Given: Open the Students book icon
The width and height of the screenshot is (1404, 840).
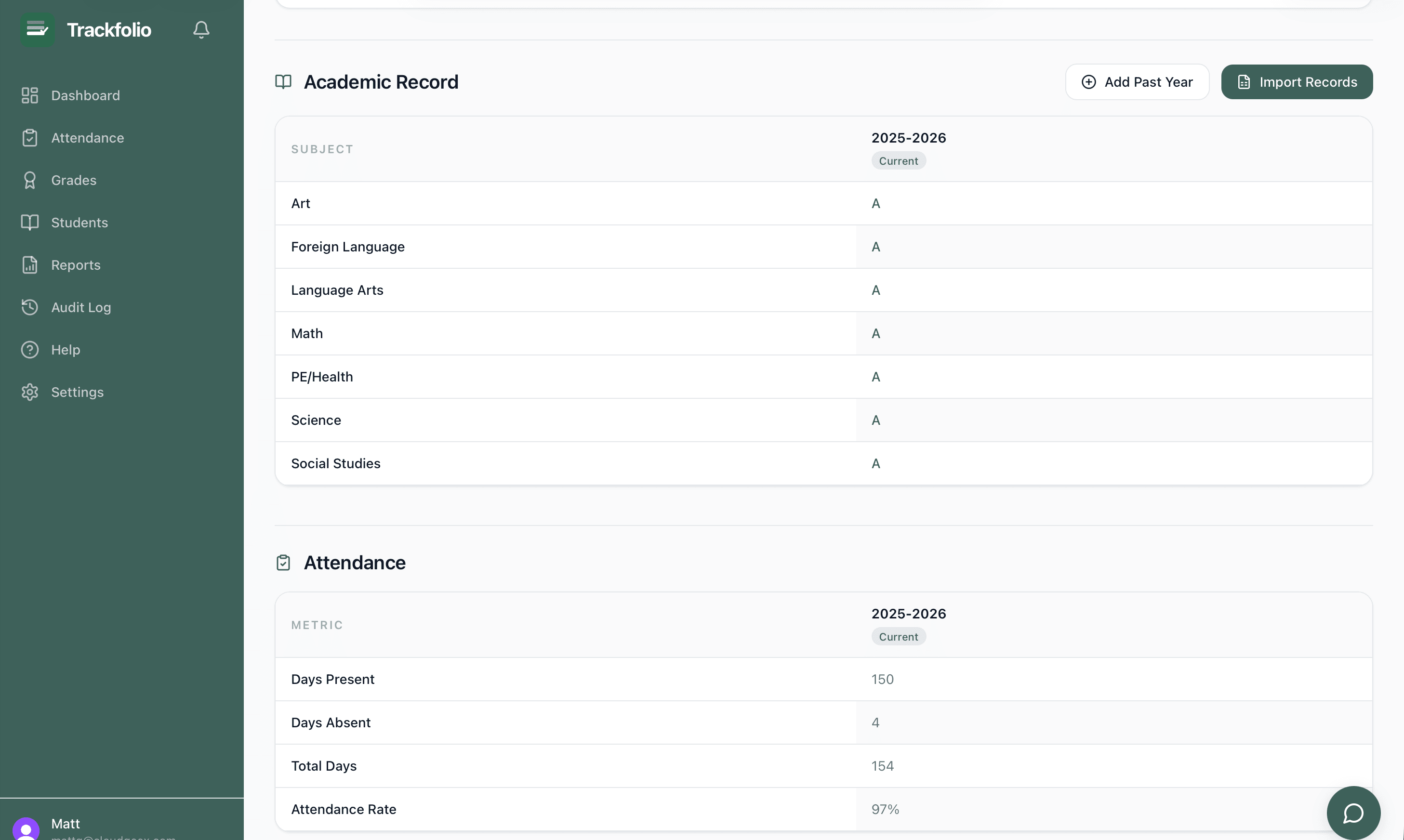Looking at the screenshot, I should [x=29, y=222].
